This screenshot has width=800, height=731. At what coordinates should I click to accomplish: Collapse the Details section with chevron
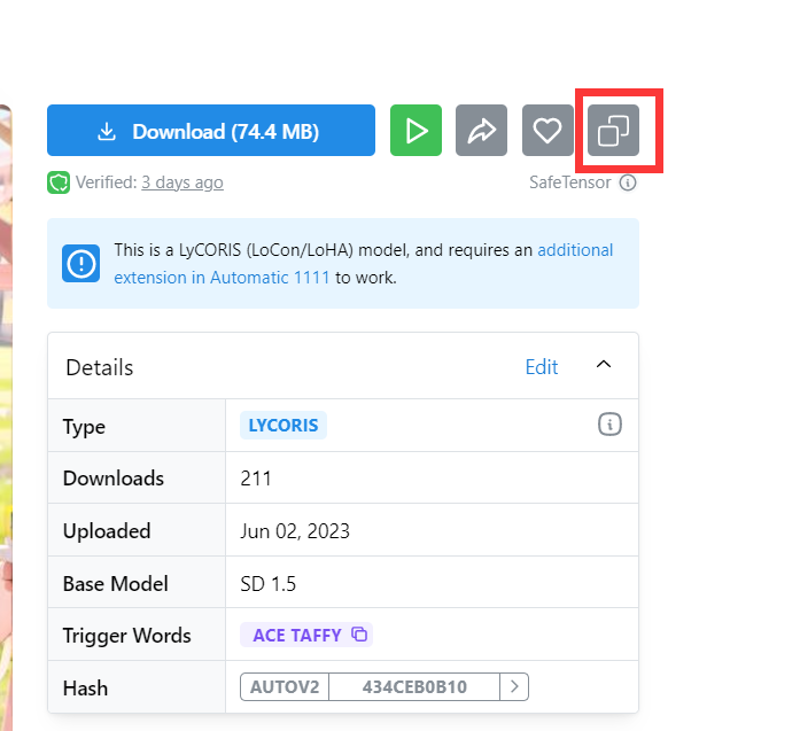pos(604,365)
